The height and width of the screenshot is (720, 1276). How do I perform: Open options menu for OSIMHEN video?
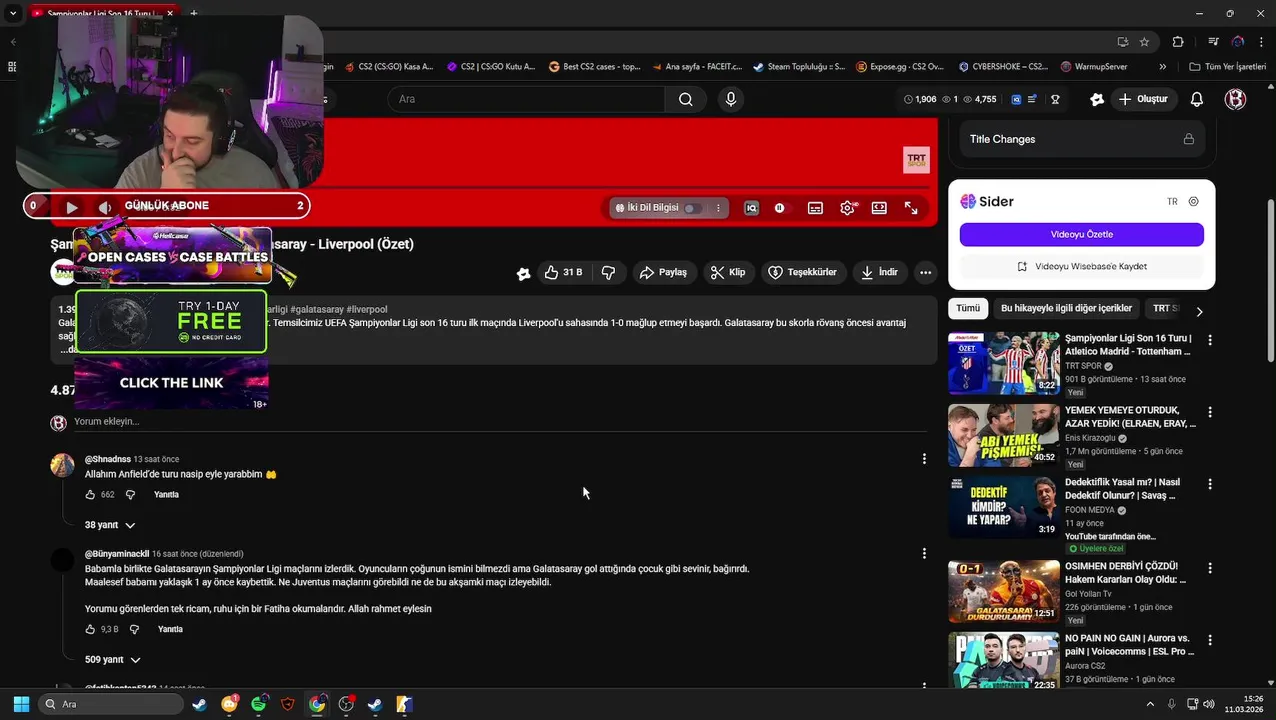(x=1210, y=568)
